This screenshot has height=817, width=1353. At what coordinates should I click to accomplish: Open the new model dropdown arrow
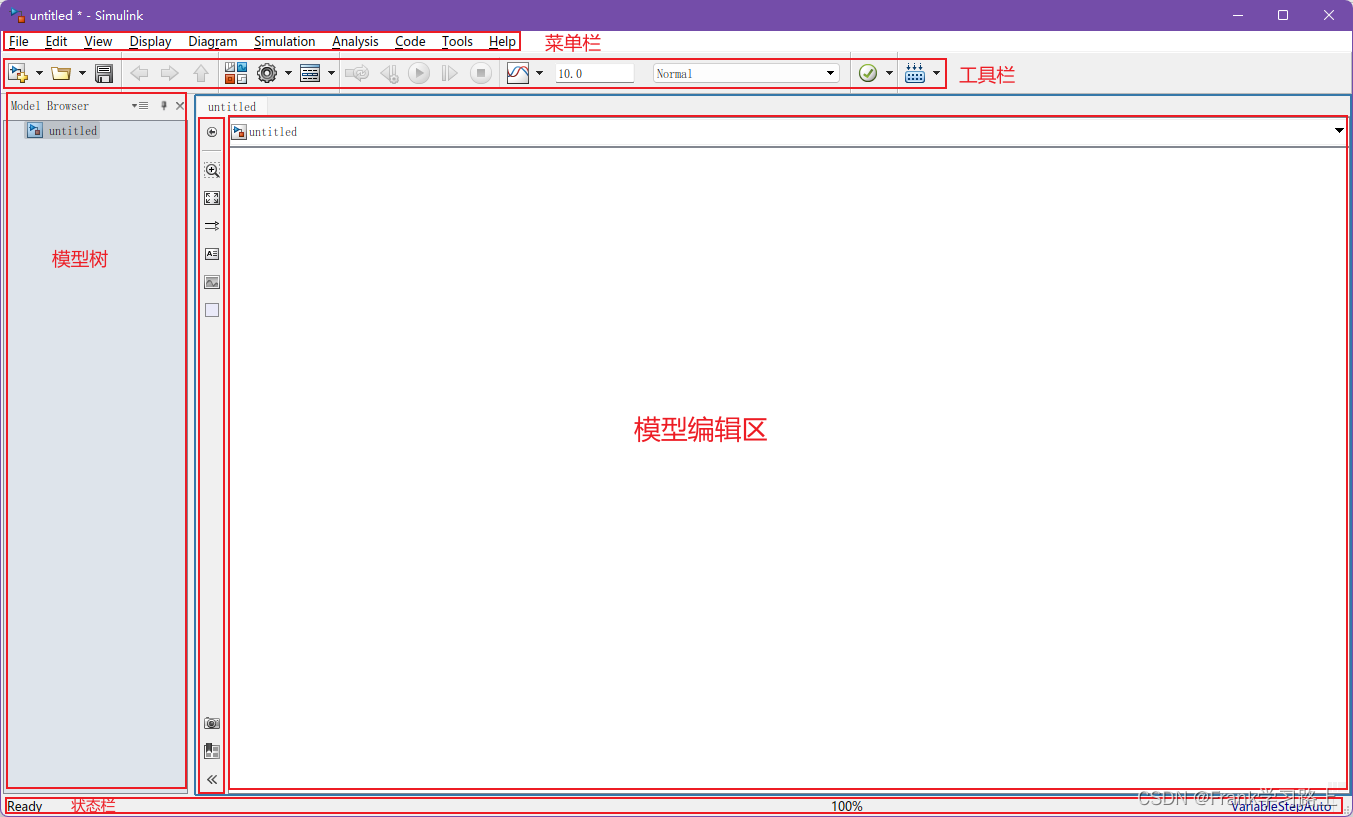pyautogui.click(x=38, y=72)
